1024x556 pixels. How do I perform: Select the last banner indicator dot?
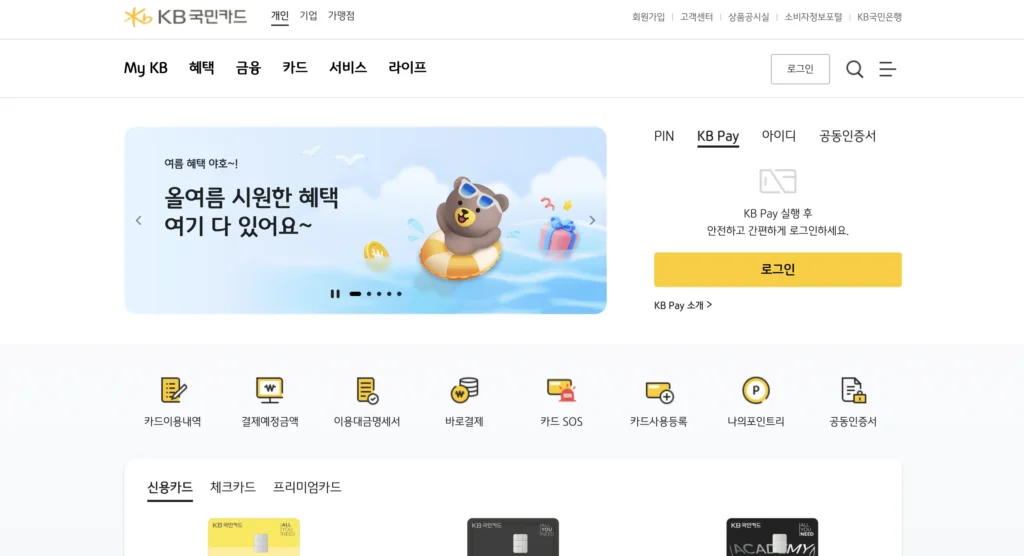(x=399, y=294)
